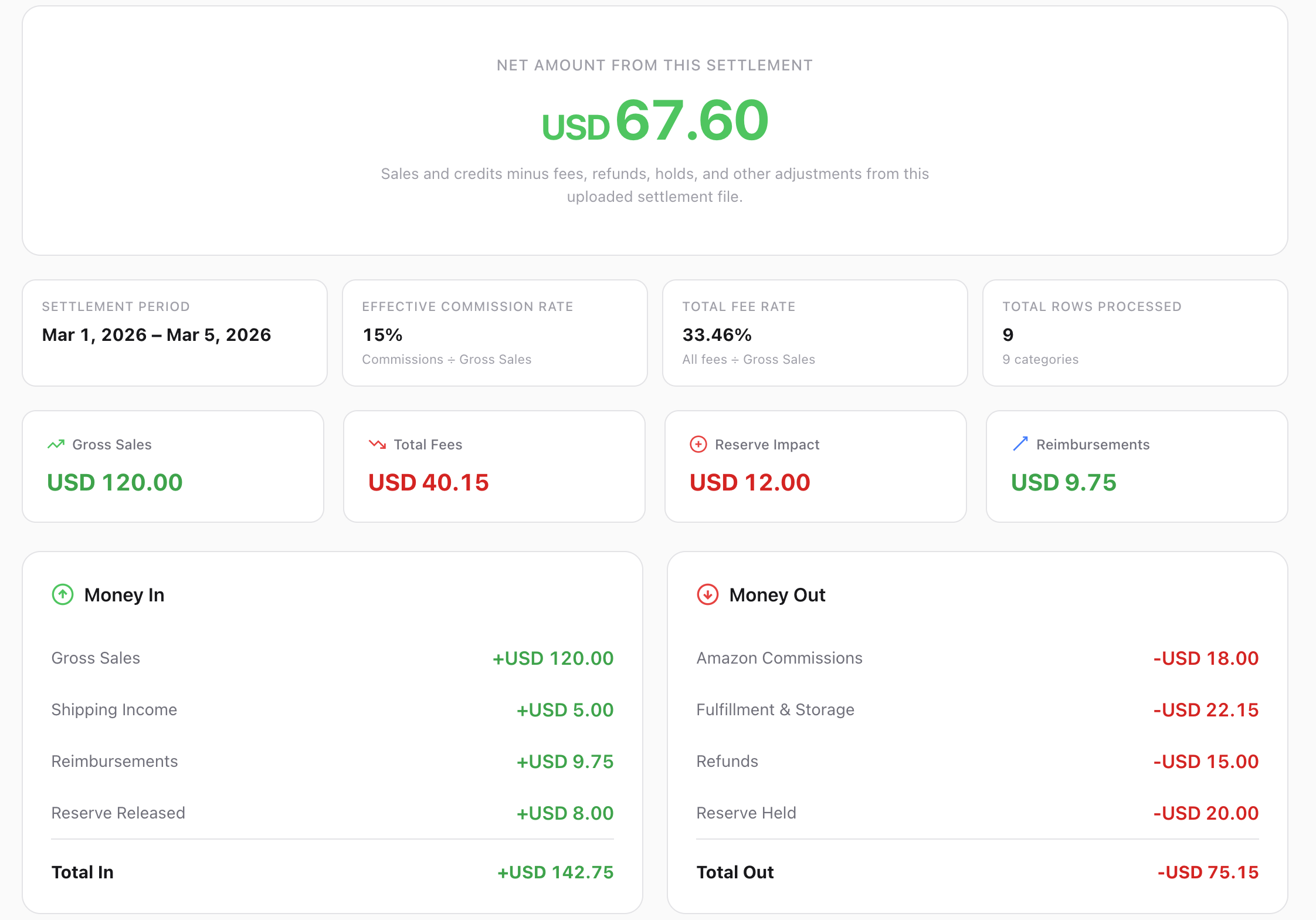Click the Money In green circle icon
Image resolution: width=1316 pixels, height=920 pixels.
point(62,594)
